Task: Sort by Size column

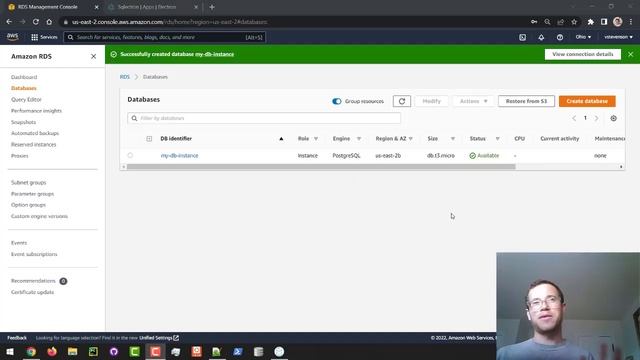Action: click(x=453, y=139)
